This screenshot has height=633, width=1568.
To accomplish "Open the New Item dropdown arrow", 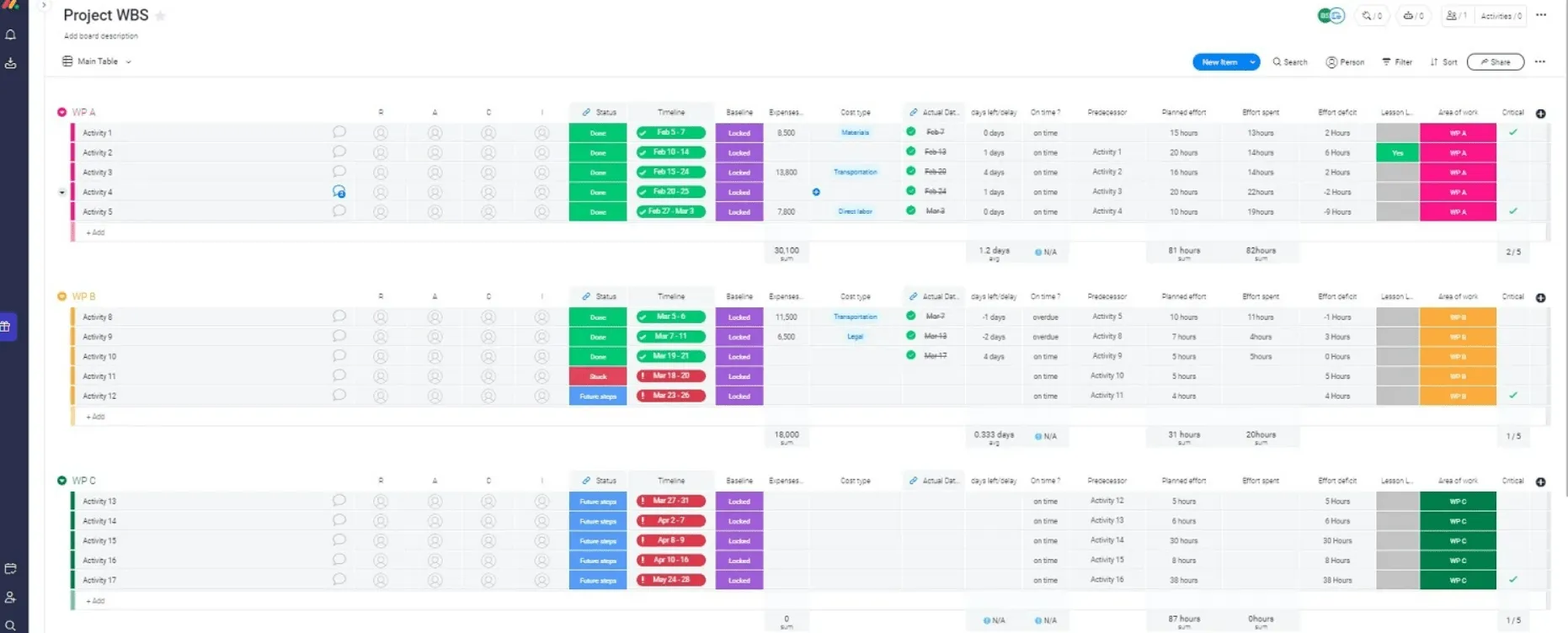I will (1252, 62).
